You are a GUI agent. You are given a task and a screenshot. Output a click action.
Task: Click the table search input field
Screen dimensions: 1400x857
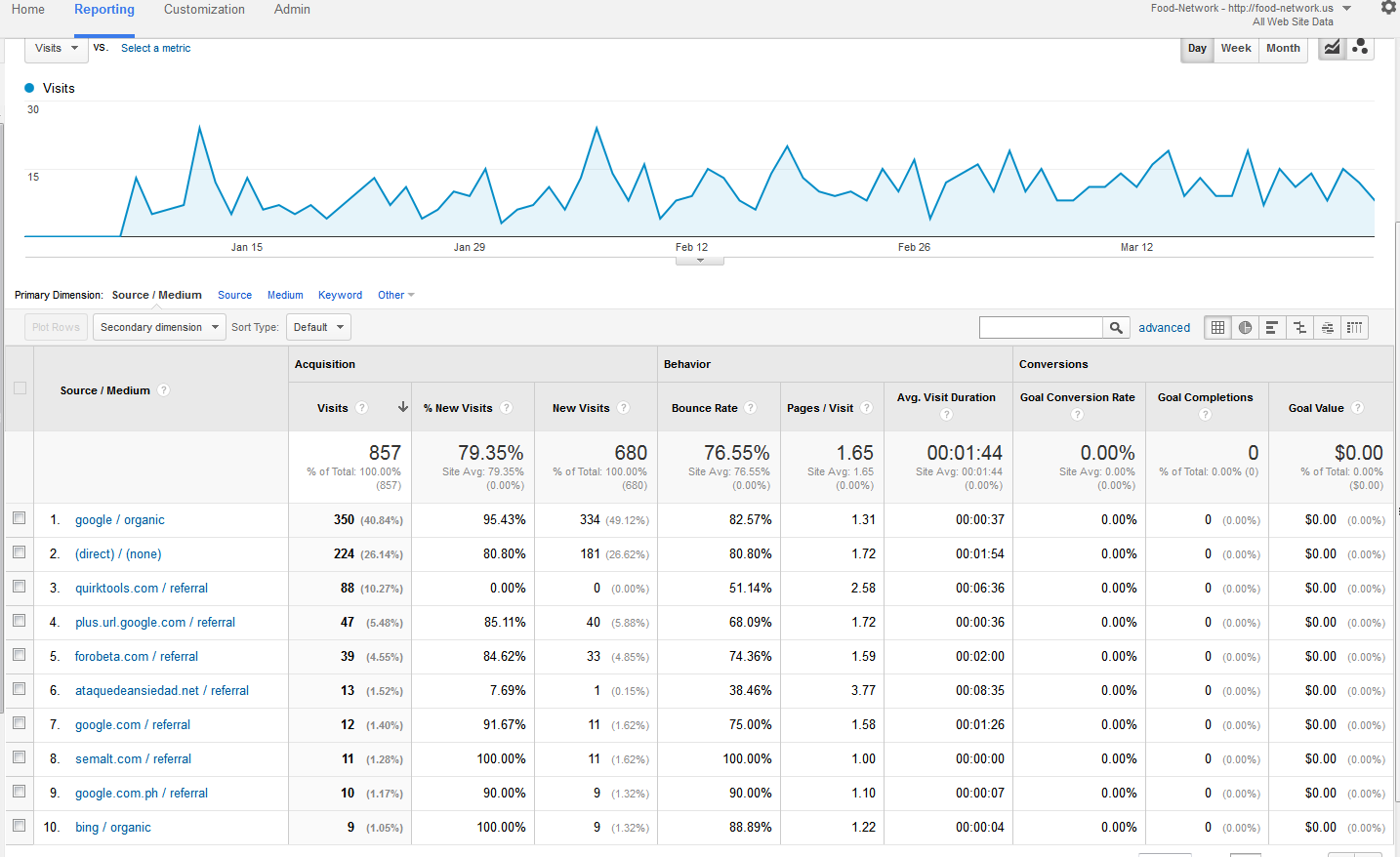coord(1041,328)
